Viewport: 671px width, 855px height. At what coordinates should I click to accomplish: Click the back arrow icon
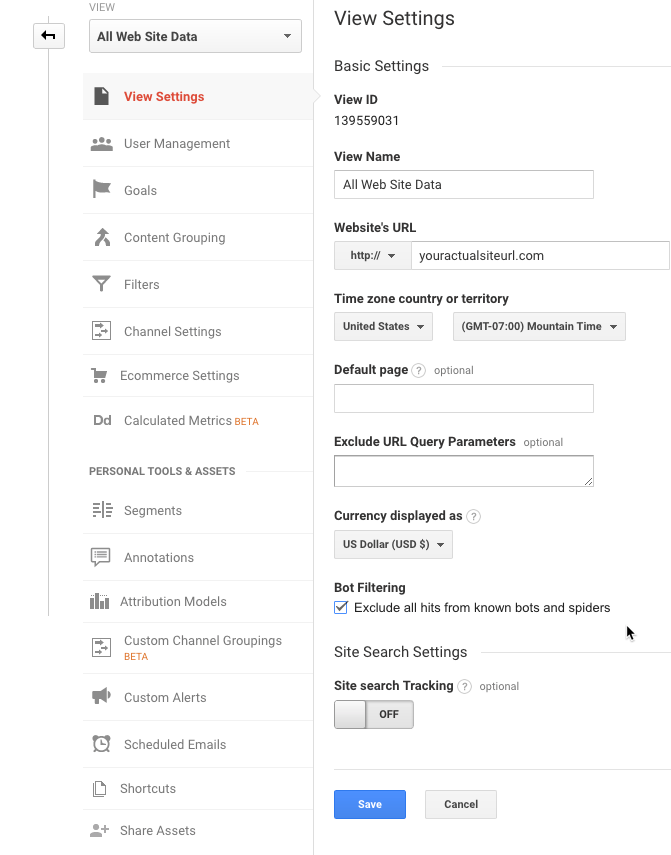click(48, 37)
